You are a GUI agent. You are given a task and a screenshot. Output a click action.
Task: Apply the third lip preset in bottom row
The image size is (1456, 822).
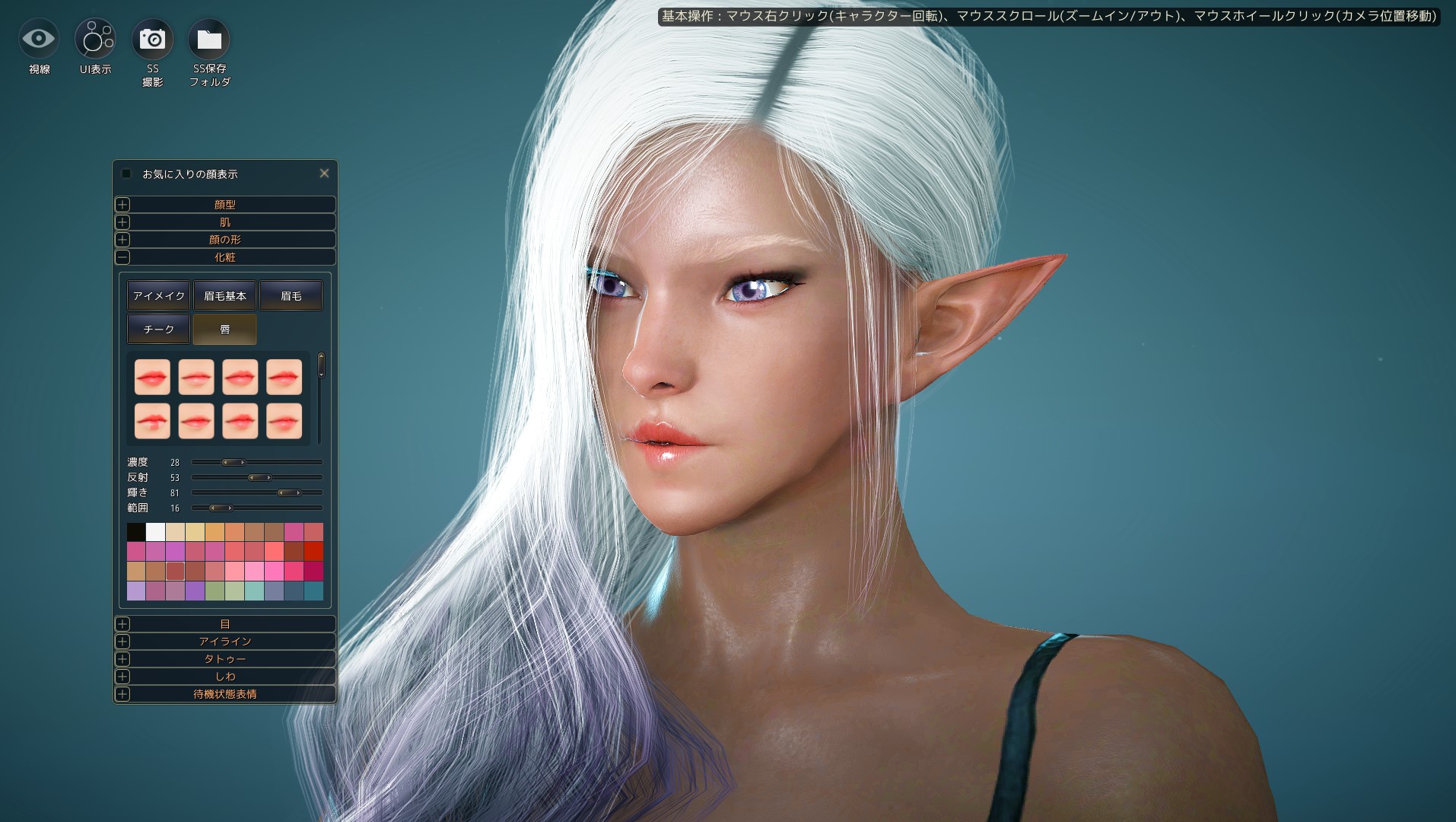[240, 421]
